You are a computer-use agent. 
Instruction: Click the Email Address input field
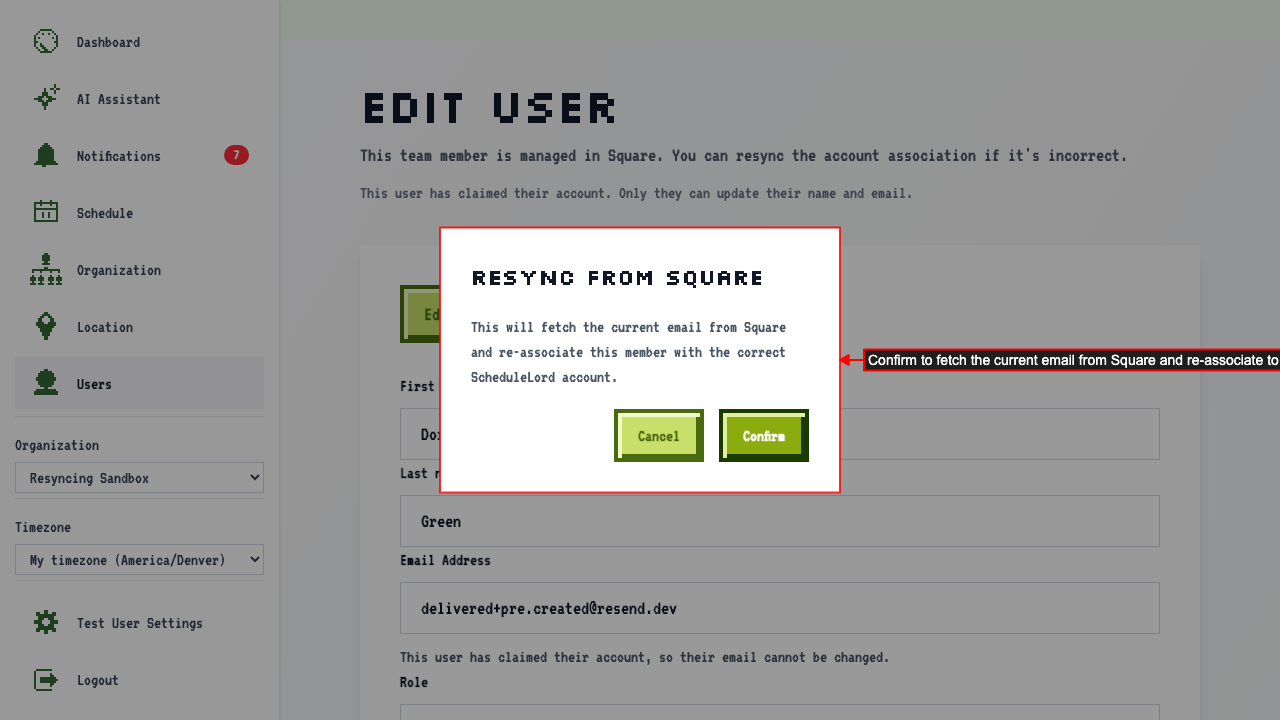780,608
